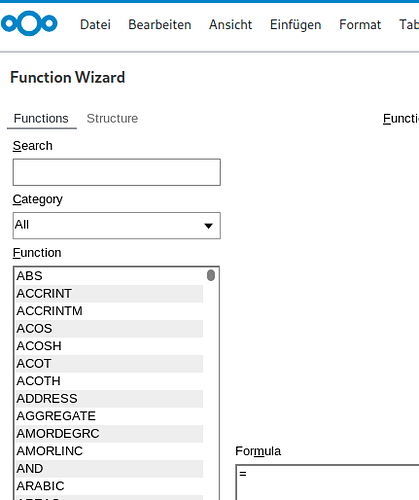
Task: Click the Nextcloud logo icon
Action: [29, 23]
